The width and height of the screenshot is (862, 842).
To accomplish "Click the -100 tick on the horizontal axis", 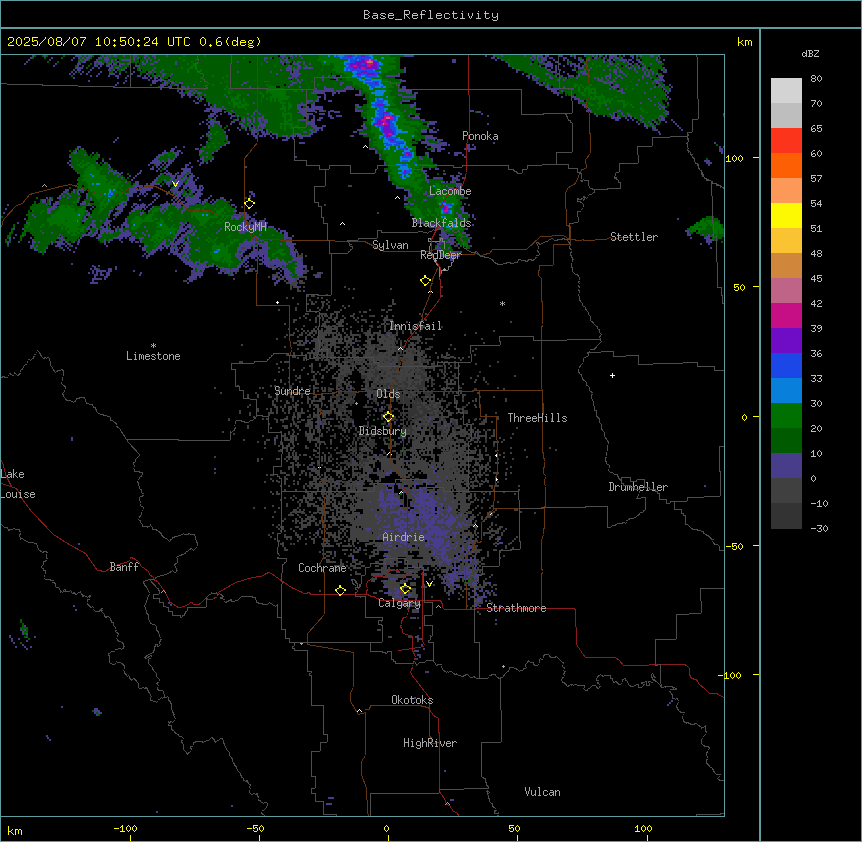I will [125, 828].
